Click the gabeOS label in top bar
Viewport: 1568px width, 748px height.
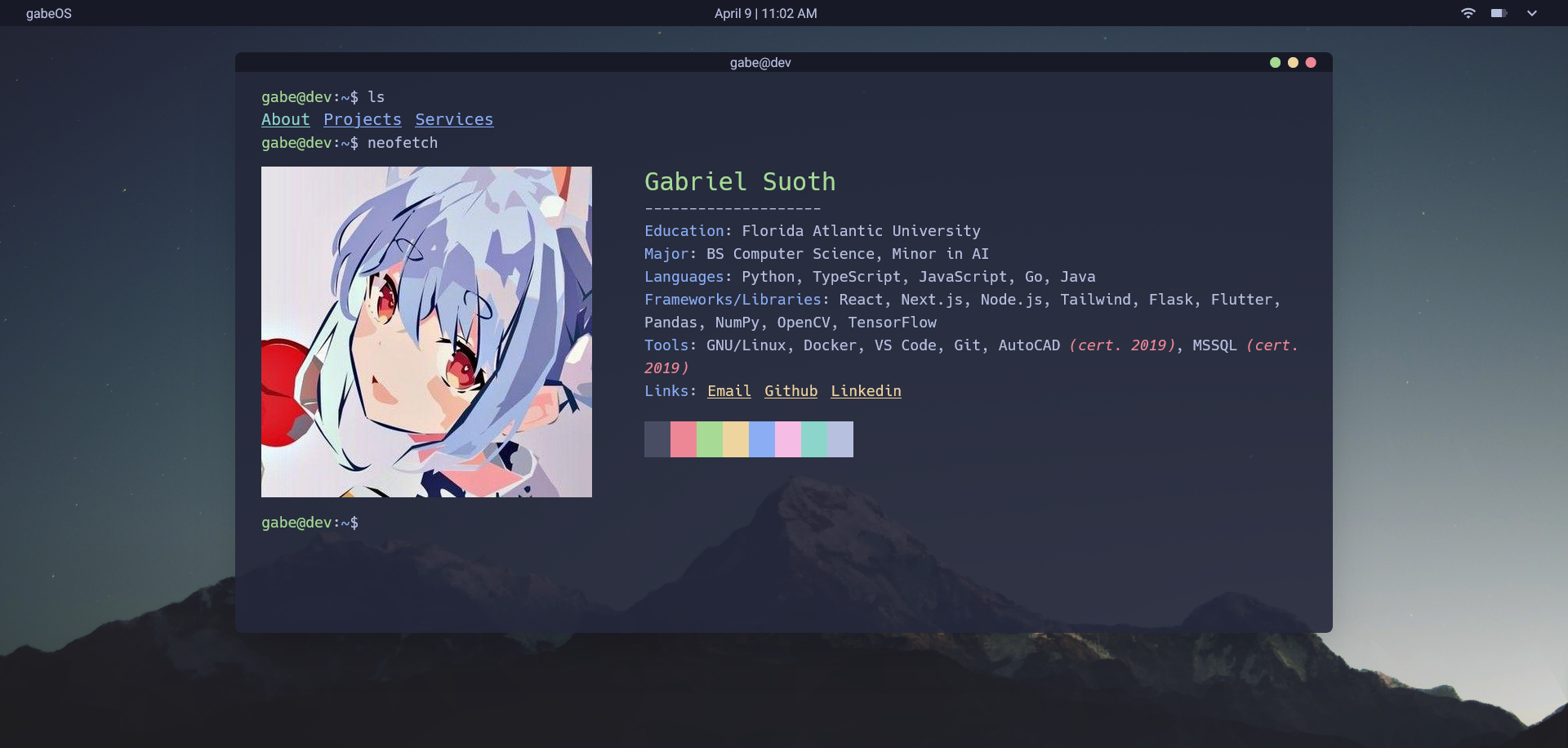click(49, 13)
